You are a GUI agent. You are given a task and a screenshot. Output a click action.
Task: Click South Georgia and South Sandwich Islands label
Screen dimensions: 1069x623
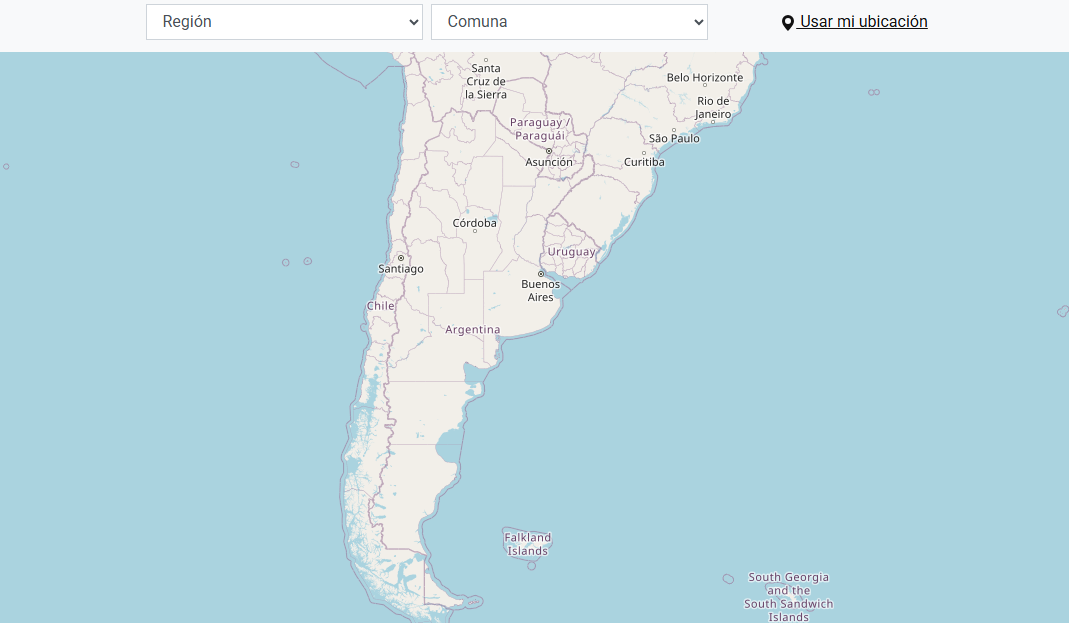coord(788,597)
